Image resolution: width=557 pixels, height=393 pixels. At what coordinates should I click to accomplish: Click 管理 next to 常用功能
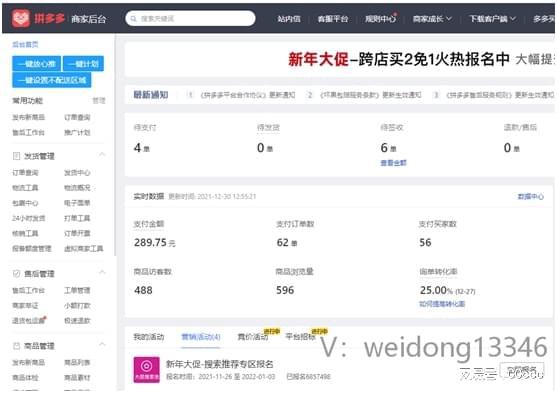(99, 101)
